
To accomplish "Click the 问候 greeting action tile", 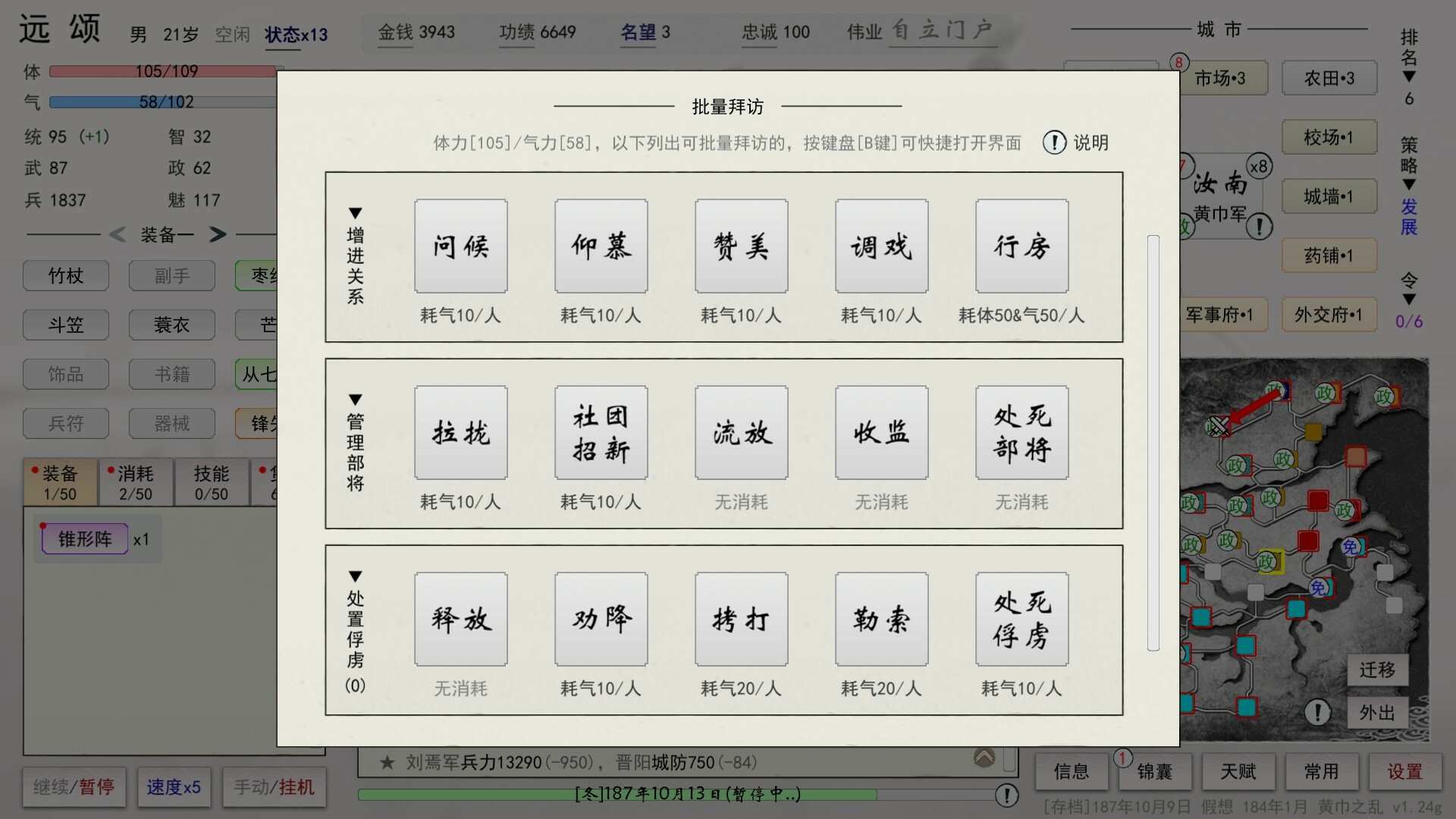I will tap(460, 246).
